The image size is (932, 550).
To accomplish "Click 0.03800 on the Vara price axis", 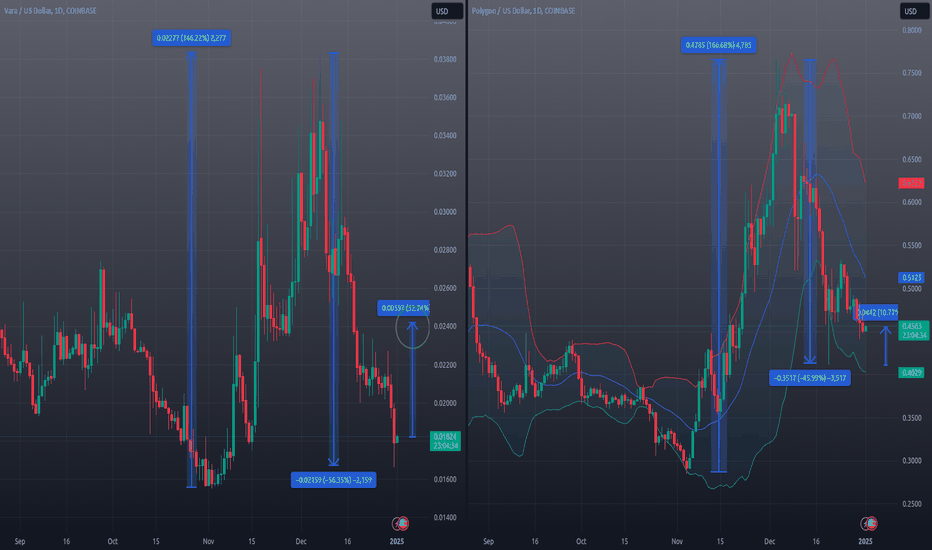I will [445, 59].
